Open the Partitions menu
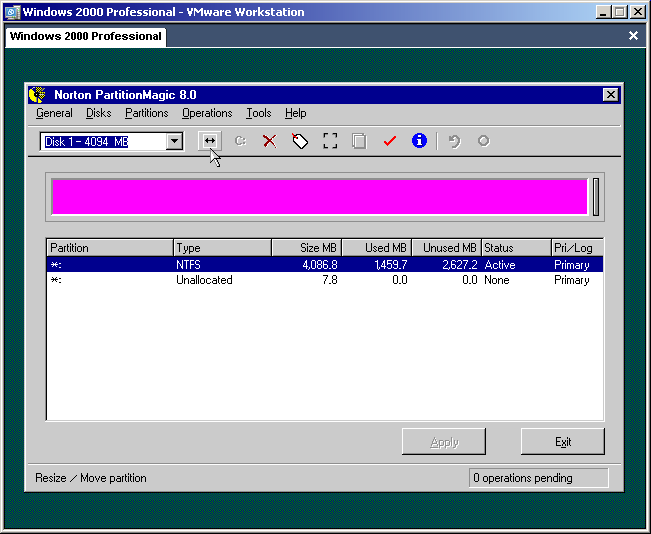Image resolution: width=651 pixels, height=534 pixels. [x=147, y=113]
